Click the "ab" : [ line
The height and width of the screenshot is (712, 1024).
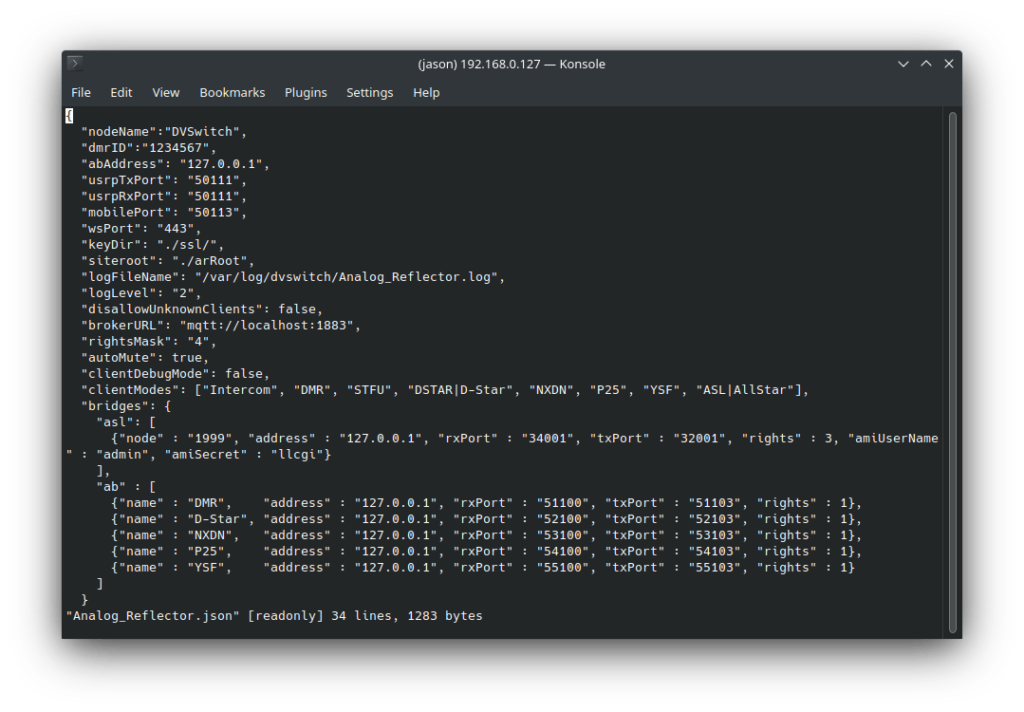tap(125, 487)
